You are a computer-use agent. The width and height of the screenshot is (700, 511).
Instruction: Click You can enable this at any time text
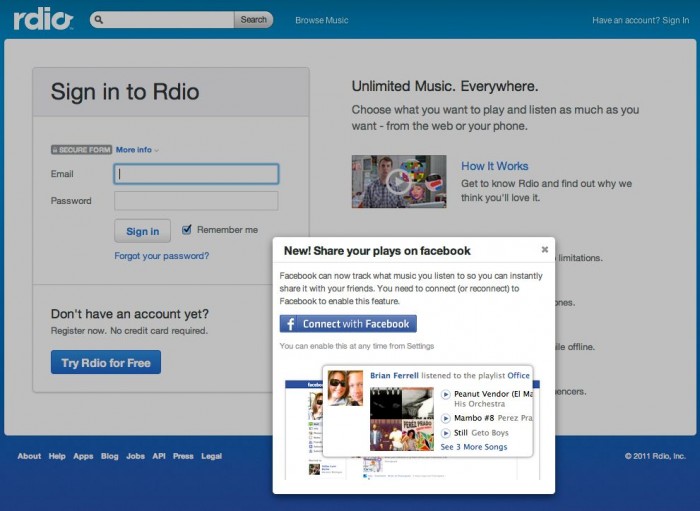[357, 346]
